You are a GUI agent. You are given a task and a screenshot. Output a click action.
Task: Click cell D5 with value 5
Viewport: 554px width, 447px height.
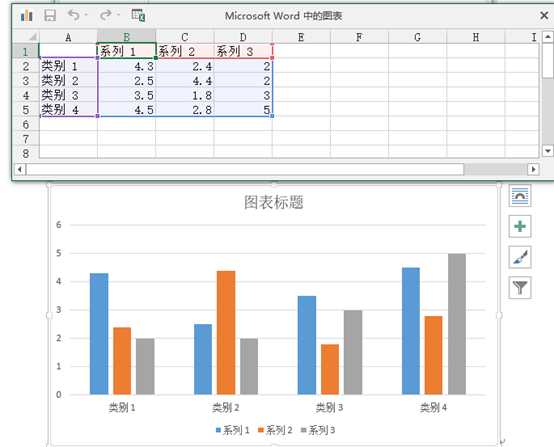[x=243, y=110]
